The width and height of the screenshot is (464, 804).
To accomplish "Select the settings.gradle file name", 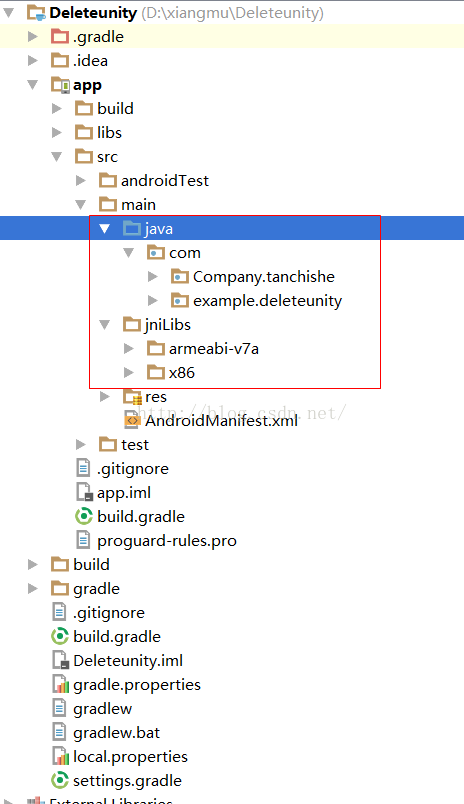I will 127,781.
